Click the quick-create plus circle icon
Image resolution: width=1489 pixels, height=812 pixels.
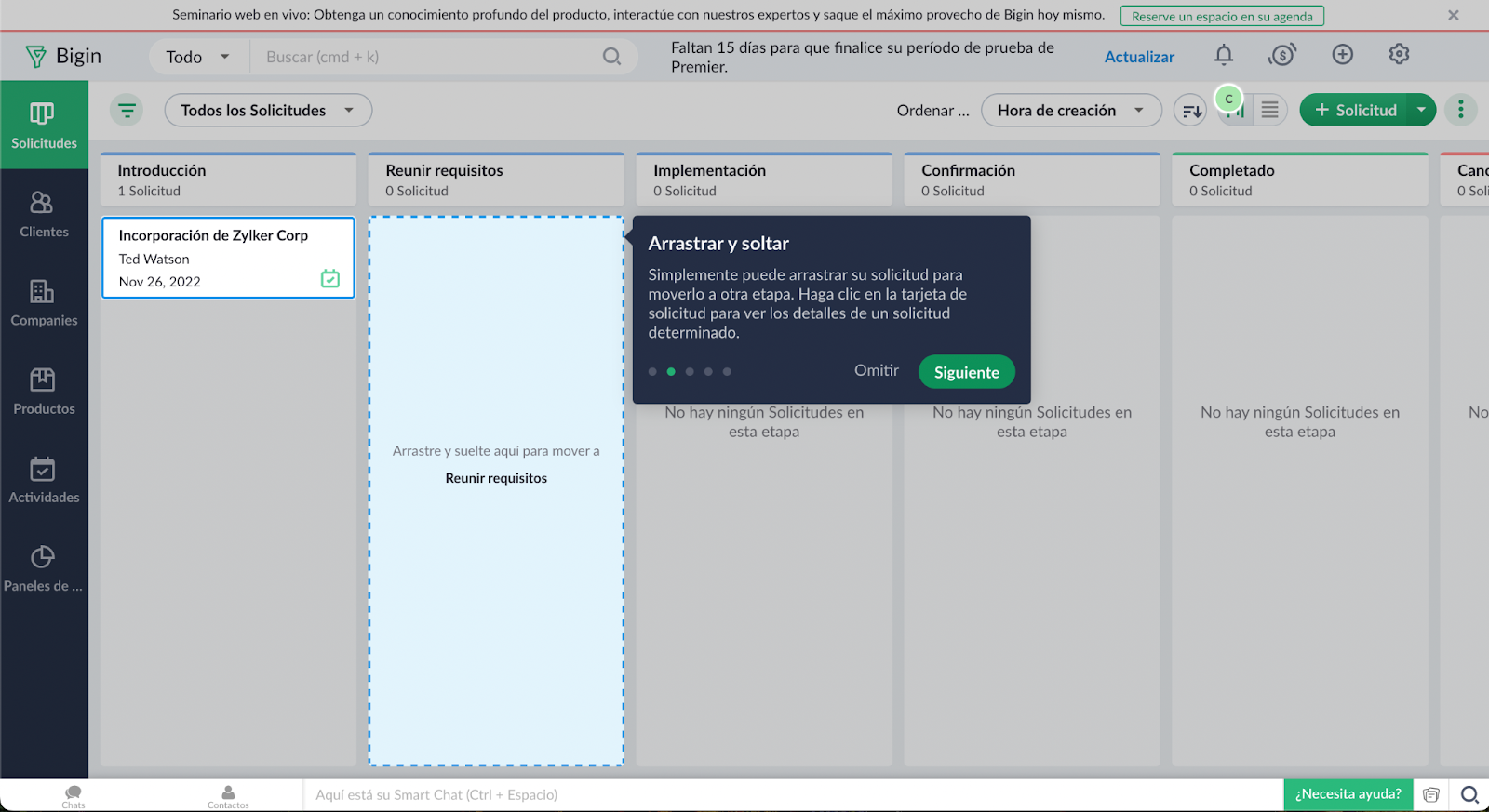pyautogui.click(x=1342, y=55)
